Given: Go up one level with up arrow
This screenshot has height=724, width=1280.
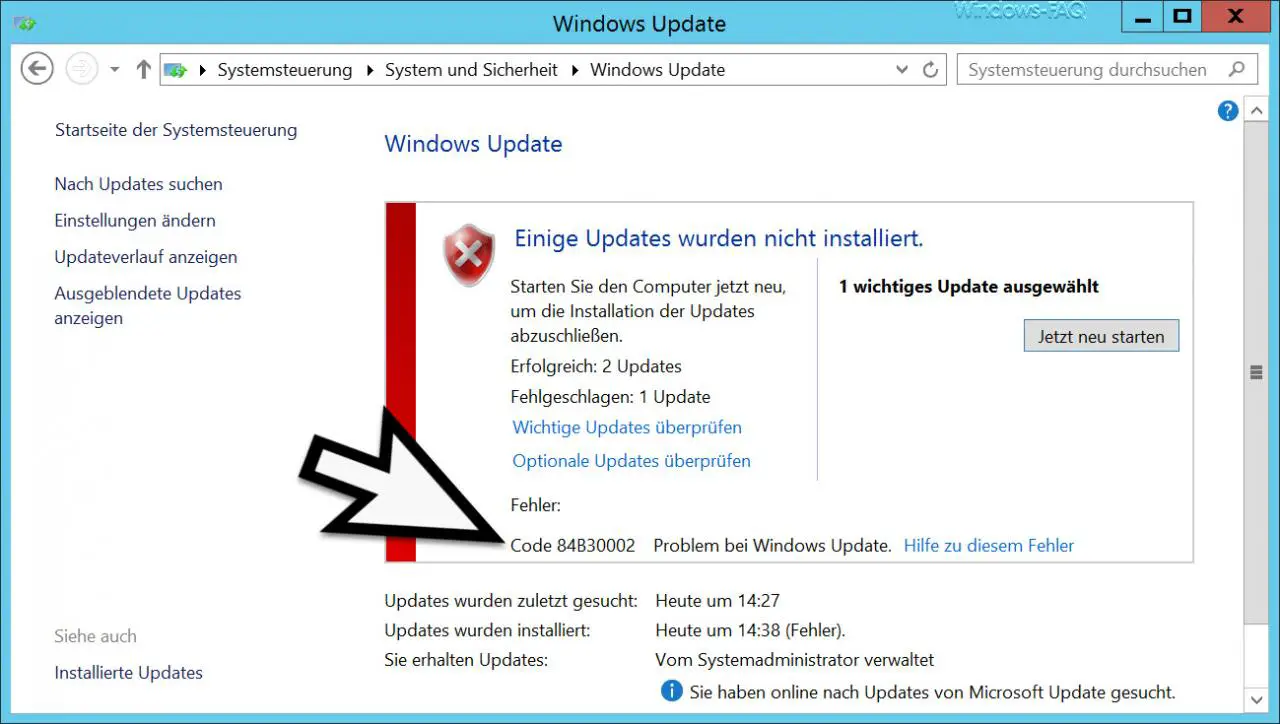Looking at the screenshot, I should pos(143,70).
